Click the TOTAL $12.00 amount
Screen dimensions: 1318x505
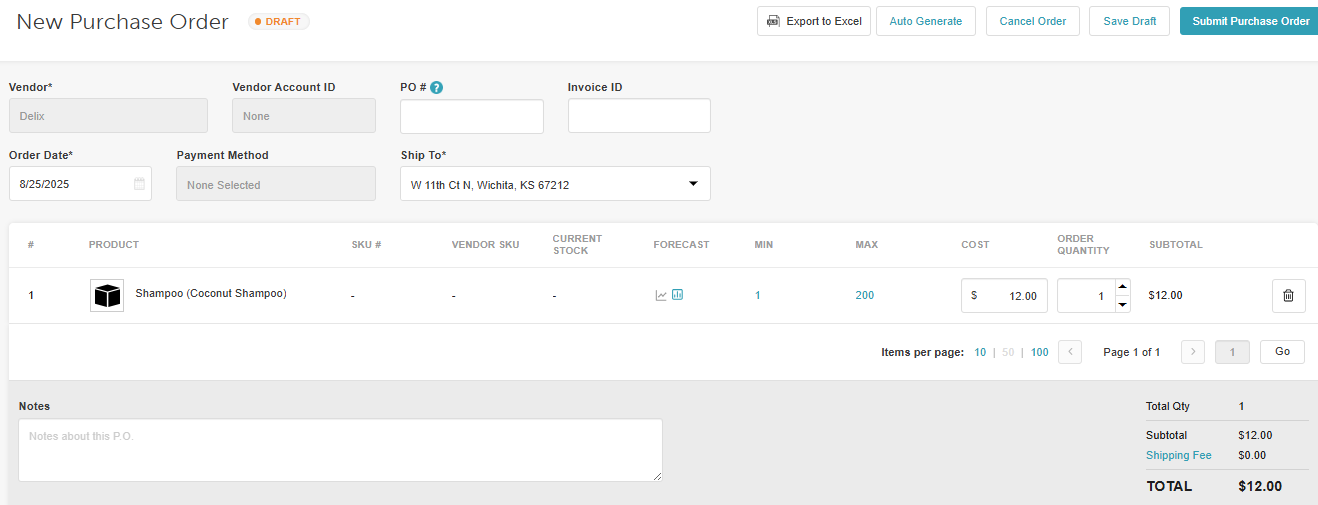tap(1260, 486)
